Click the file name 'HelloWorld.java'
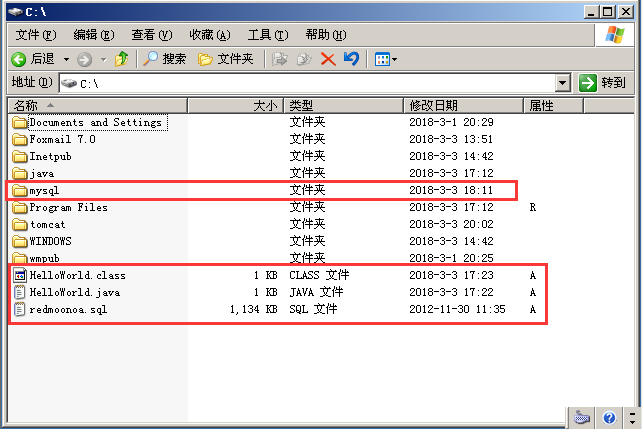Viewport: 643px width, 429px height. (x=75, y=292)
